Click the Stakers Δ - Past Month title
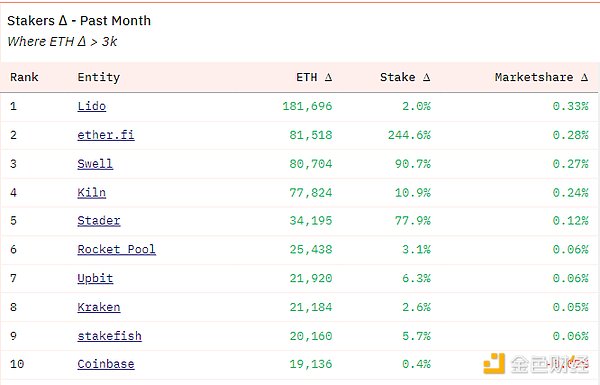 tap(79, 21)
